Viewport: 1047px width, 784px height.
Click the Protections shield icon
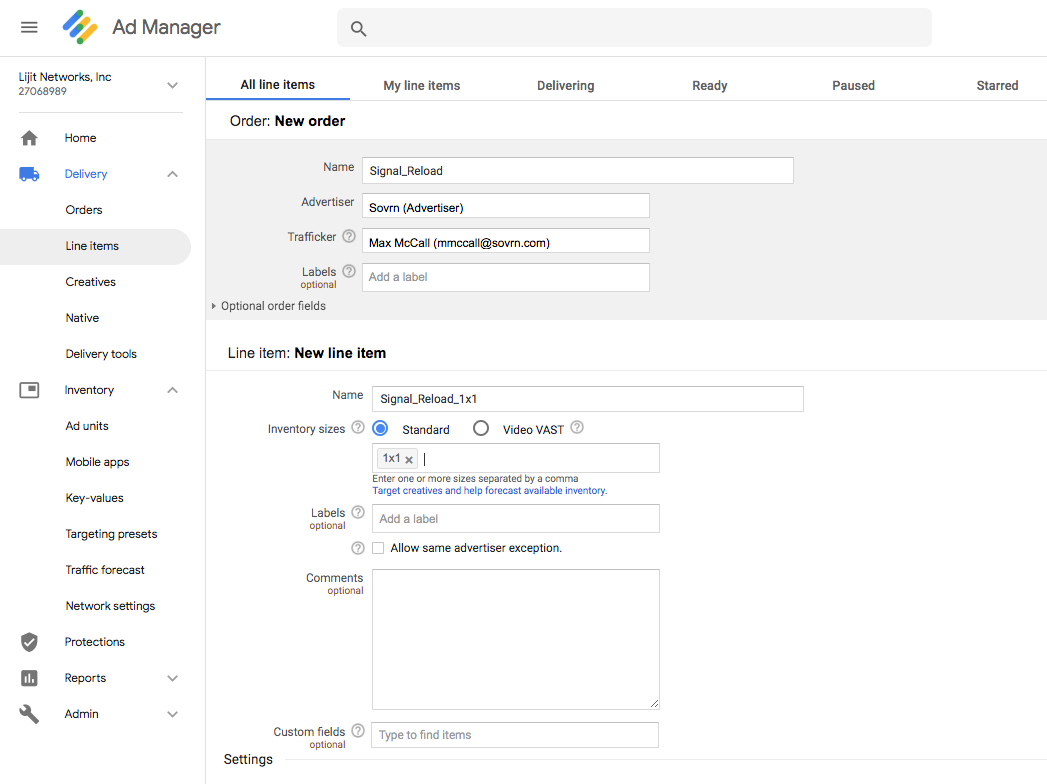tap(29, 642)
